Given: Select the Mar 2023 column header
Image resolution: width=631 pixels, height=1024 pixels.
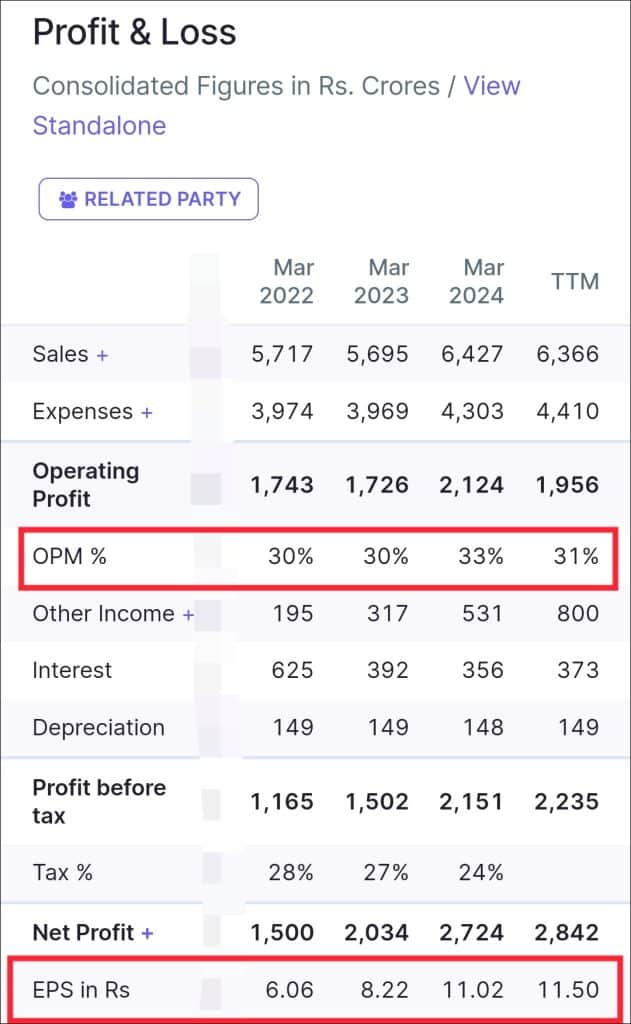Looking at the screenshot, I should 382,282.
